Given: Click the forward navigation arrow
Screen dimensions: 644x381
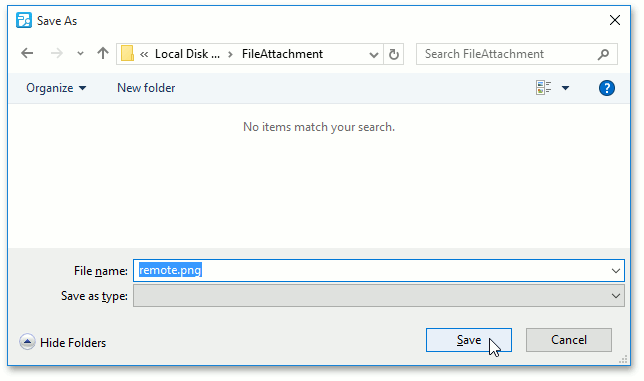Looking at the screenshot, I should [x=56, y=53].
